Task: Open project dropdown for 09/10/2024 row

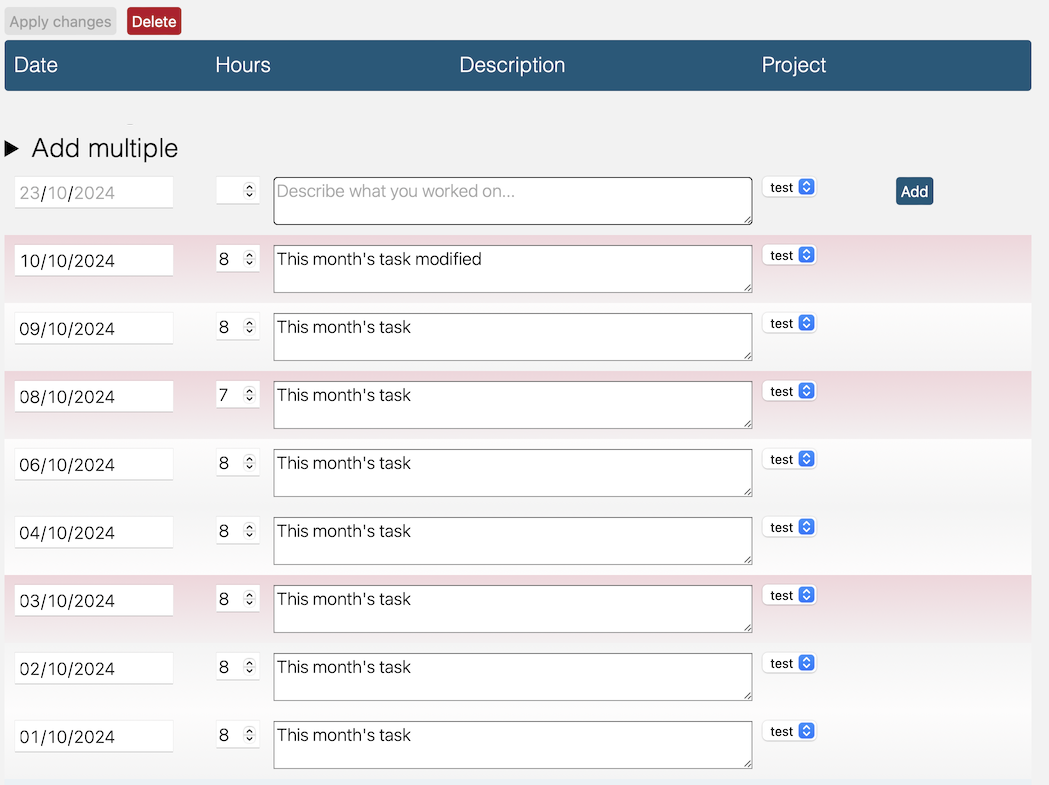Action: (789, 323)
